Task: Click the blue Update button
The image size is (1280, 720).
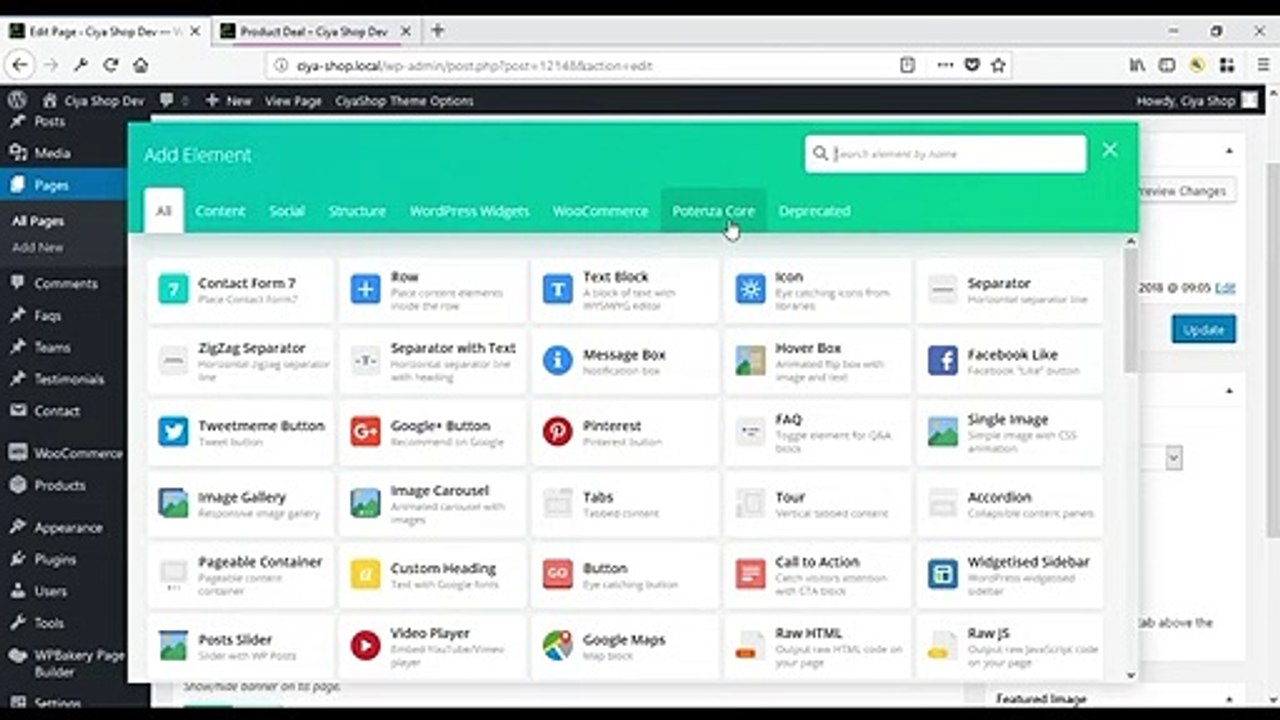Action: point(1203,329)
